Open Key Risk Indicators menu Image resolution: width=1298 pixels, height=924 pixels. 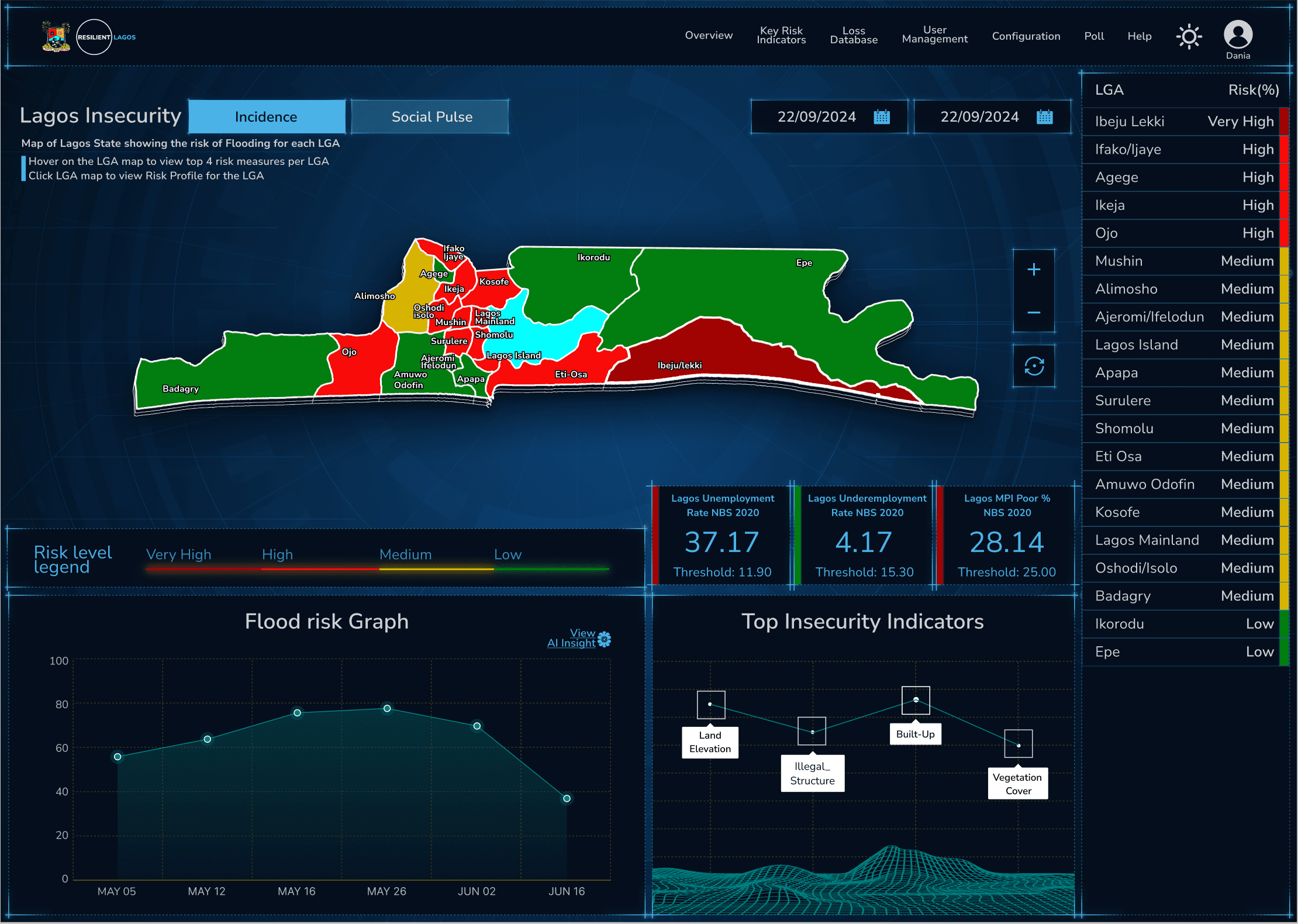(781, 35)
